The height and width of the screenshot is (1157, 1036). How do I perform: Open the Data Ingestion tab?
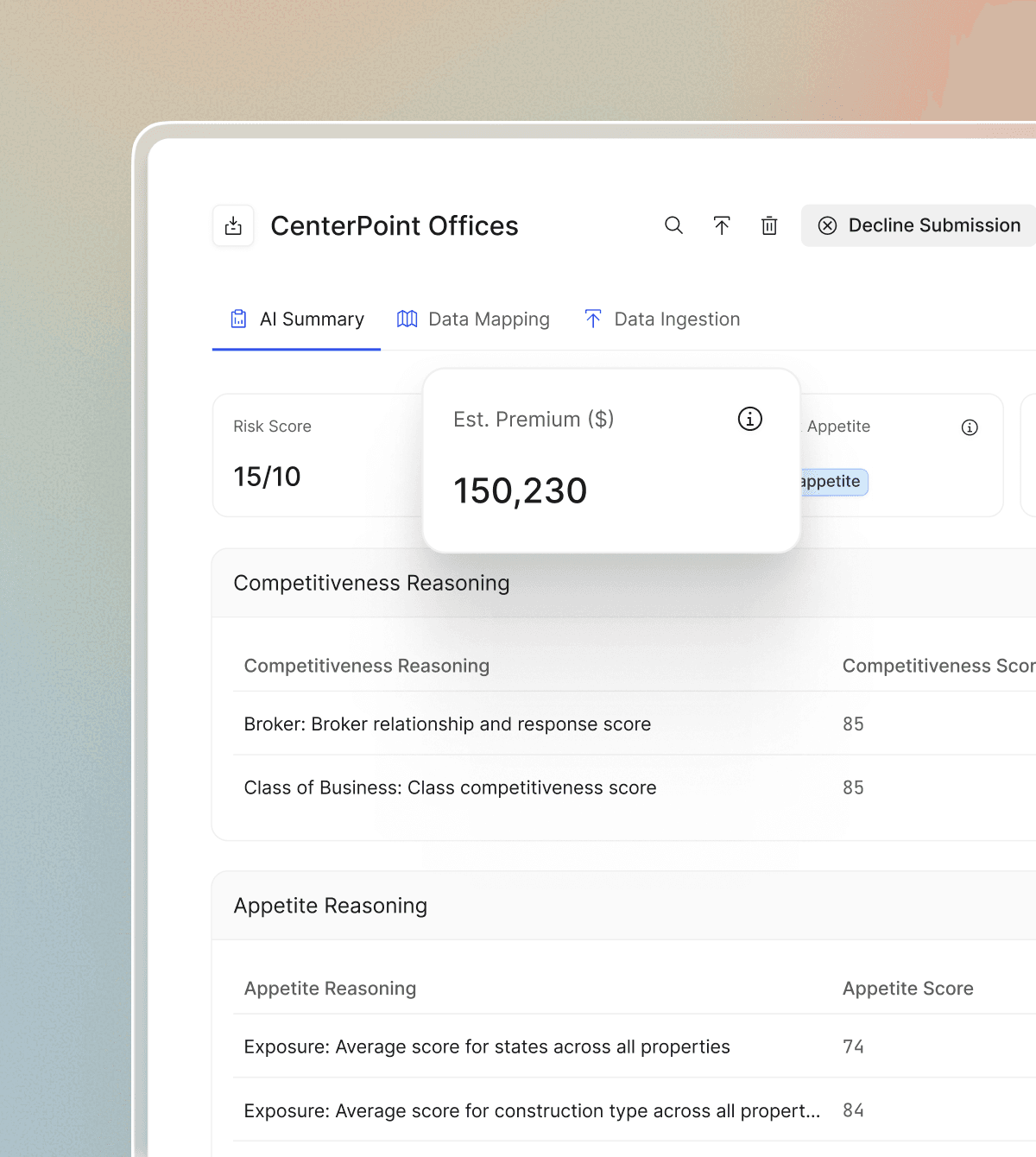(662, 319)
